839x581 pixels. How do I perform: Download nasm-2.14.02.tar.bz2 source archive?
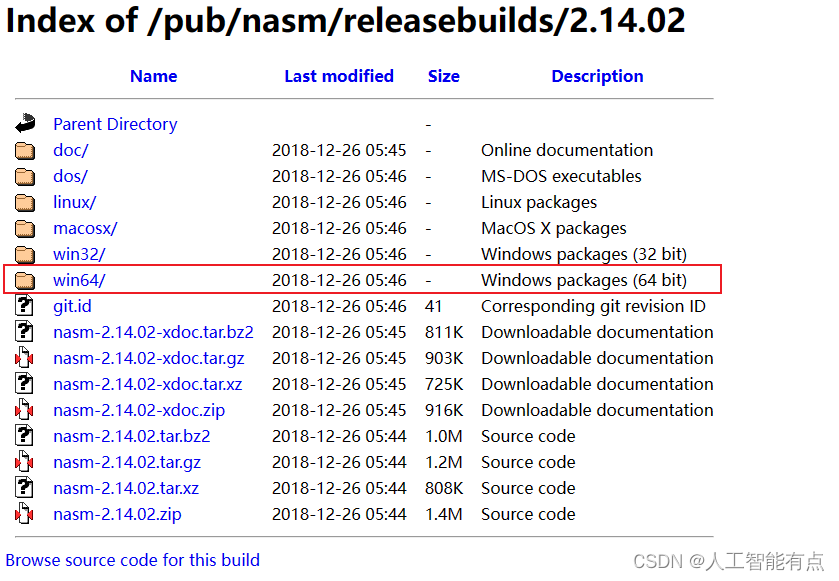click(x=132, y=437)
